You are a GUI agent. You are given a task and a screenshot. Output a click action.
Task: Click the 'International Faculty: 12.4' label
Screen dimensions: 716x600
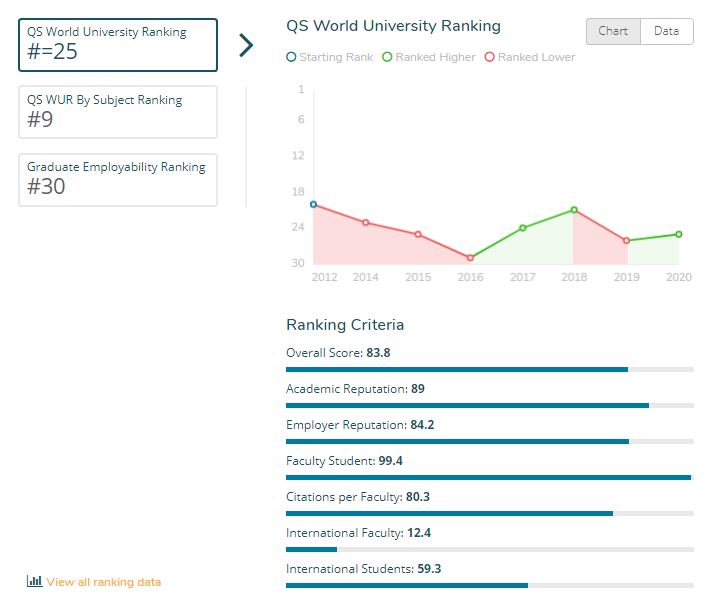tap(358, 533)
